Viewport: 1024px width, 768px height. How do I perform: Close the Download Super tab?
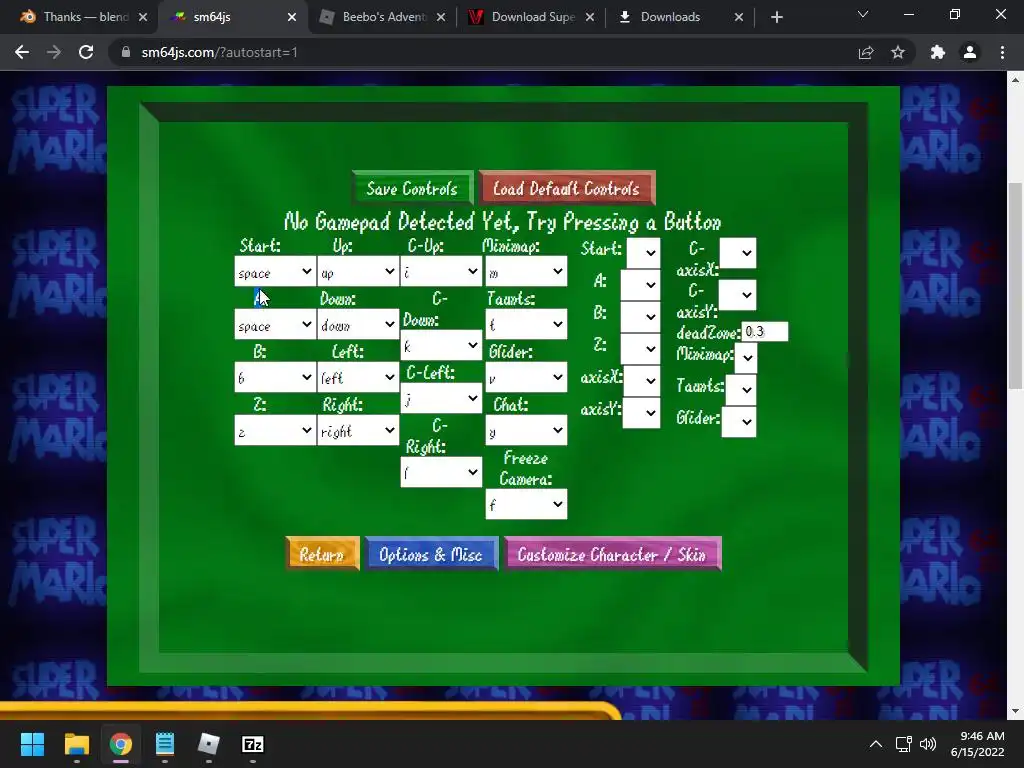590,17
